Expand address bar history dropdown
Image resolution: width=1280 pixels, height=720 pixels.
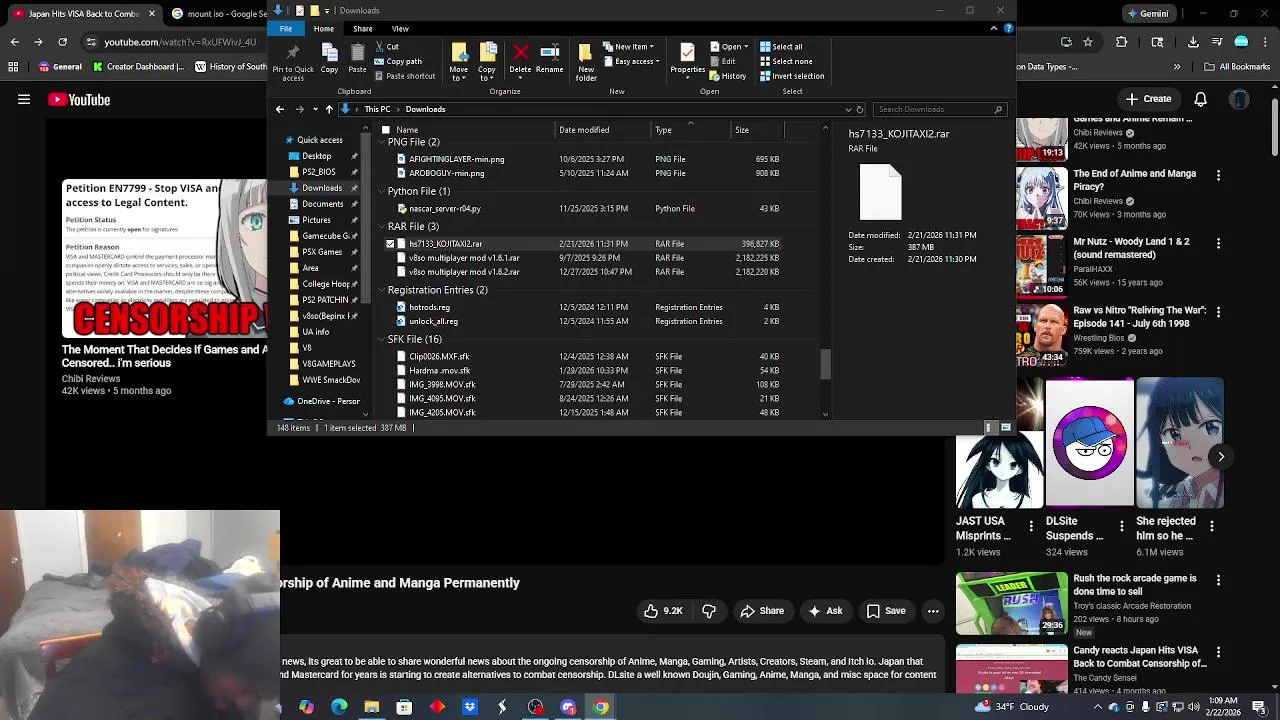[x=848, y=109]
